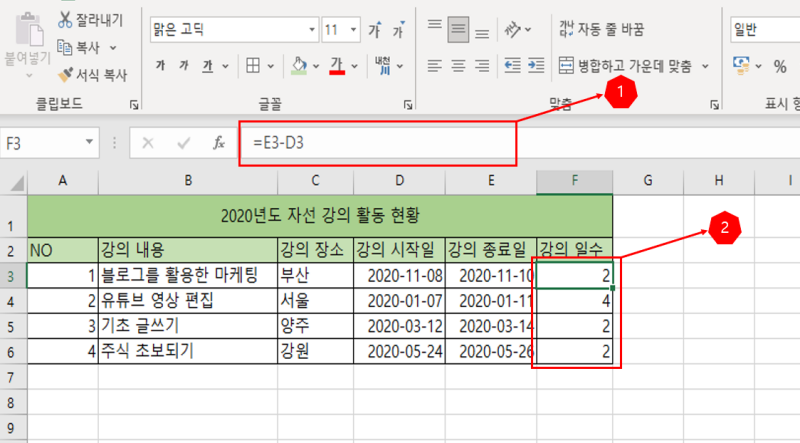Decrease indent icon

click(512, 65)
